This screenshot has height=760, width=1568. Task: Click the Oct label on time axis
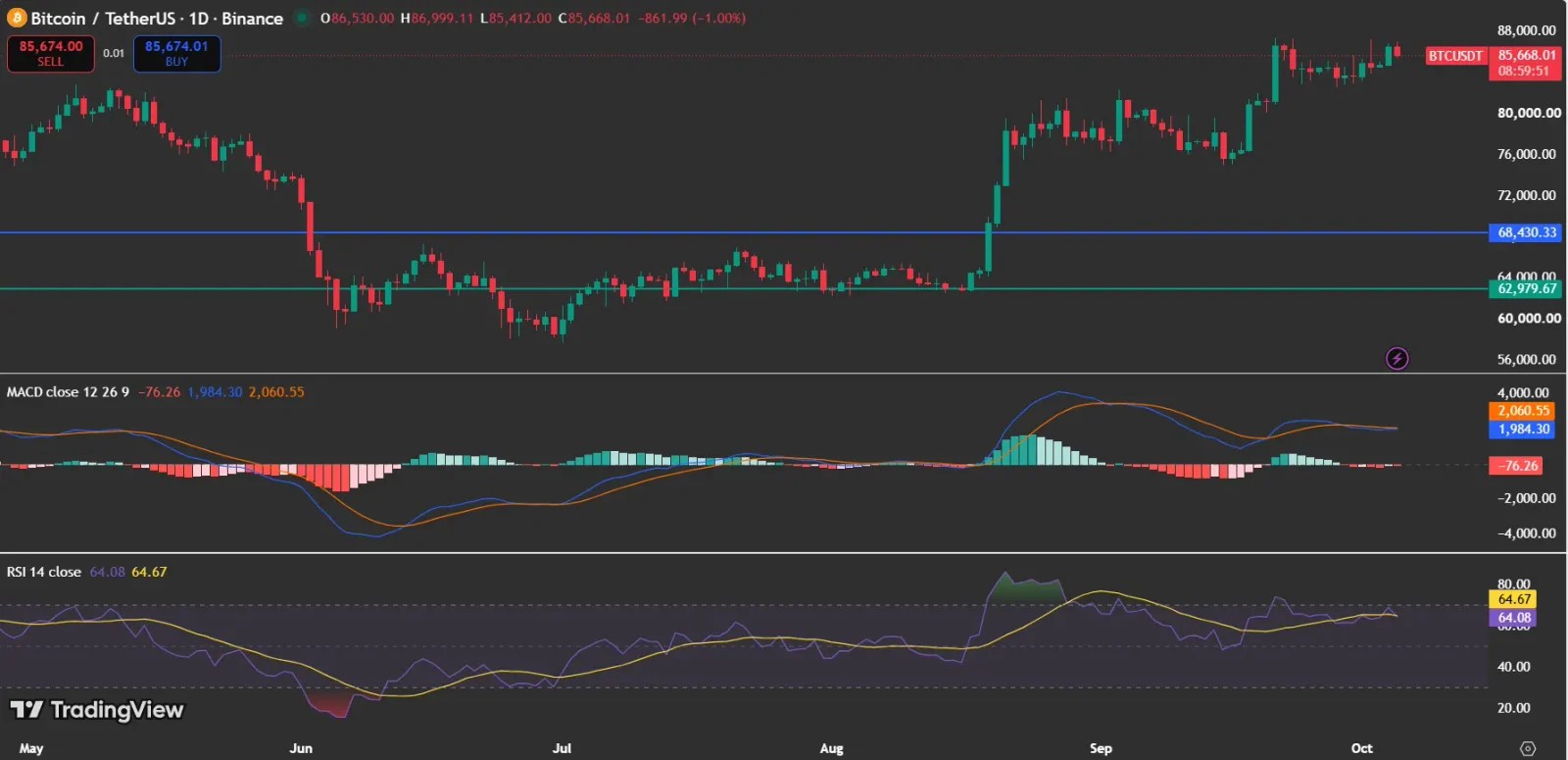point(1362,748)
